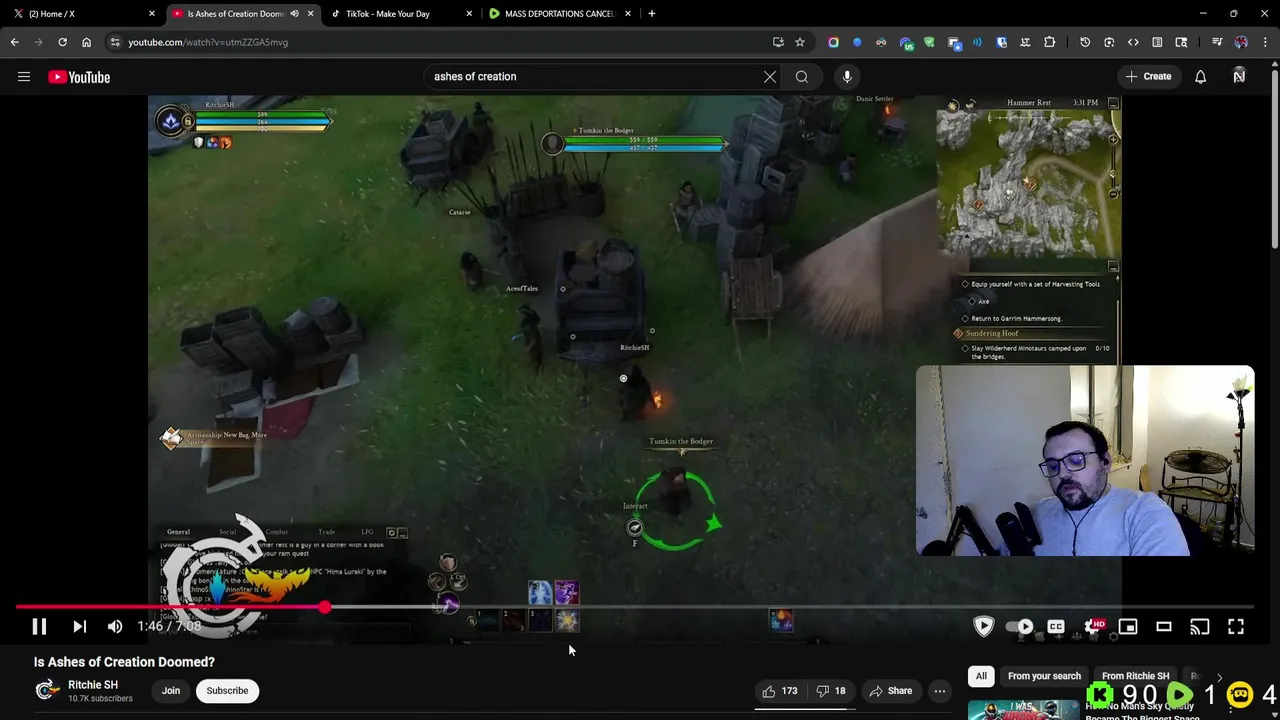Image resolution: width=1280 pixels, height=720 pixels.
Task: Go to YouTube home via logo
Action: pos(79,77)
